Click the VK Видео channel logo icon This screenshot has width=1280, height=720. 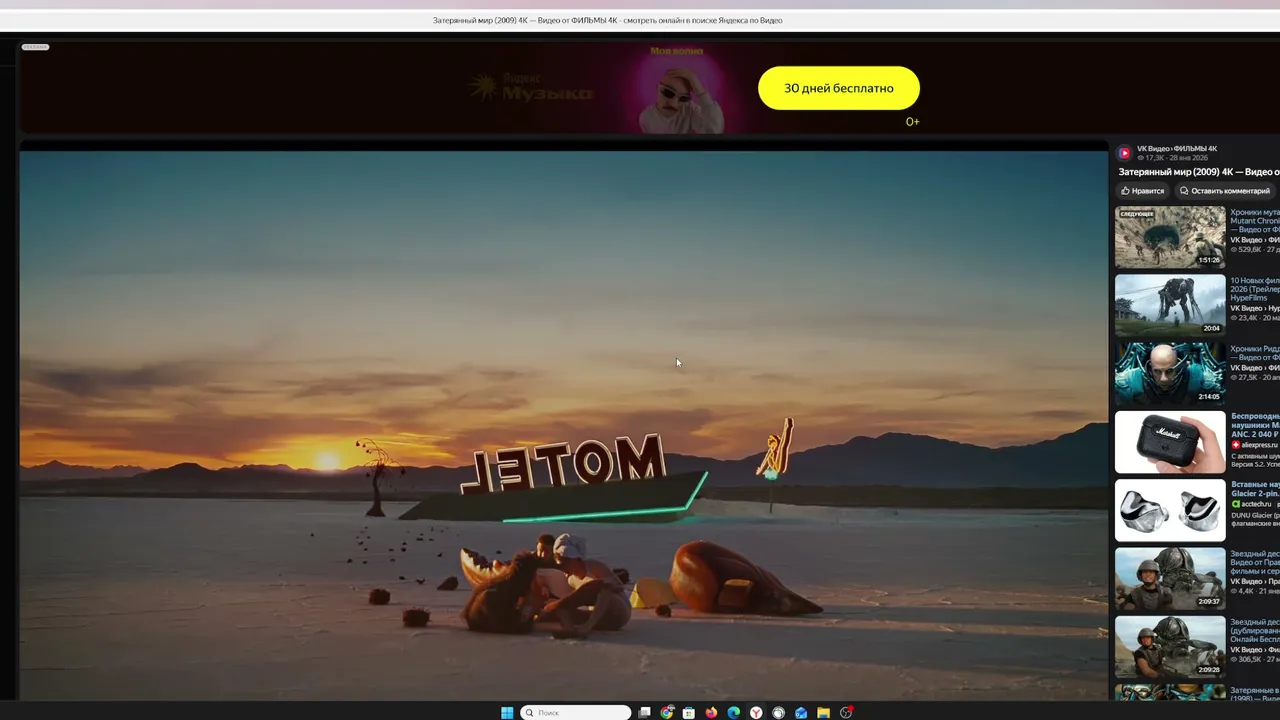[x=1125, y=153]
